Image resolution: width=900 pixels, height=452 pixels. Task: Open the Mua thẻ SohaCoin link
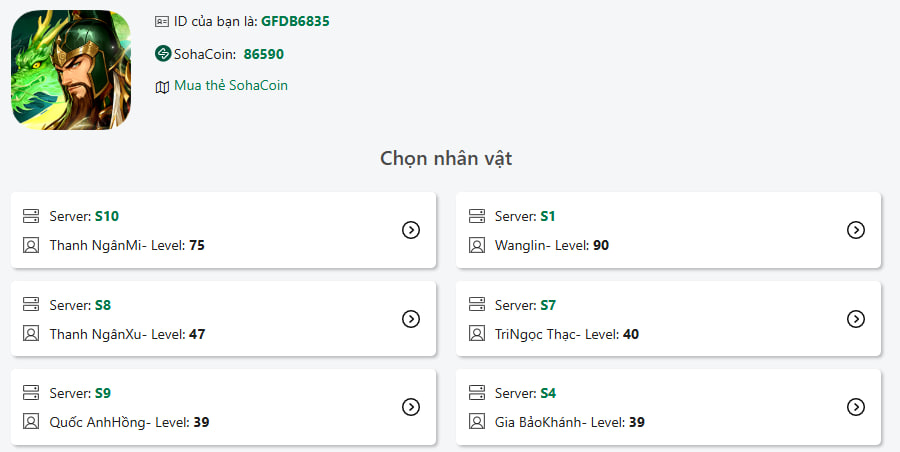(x=231, y=86)
